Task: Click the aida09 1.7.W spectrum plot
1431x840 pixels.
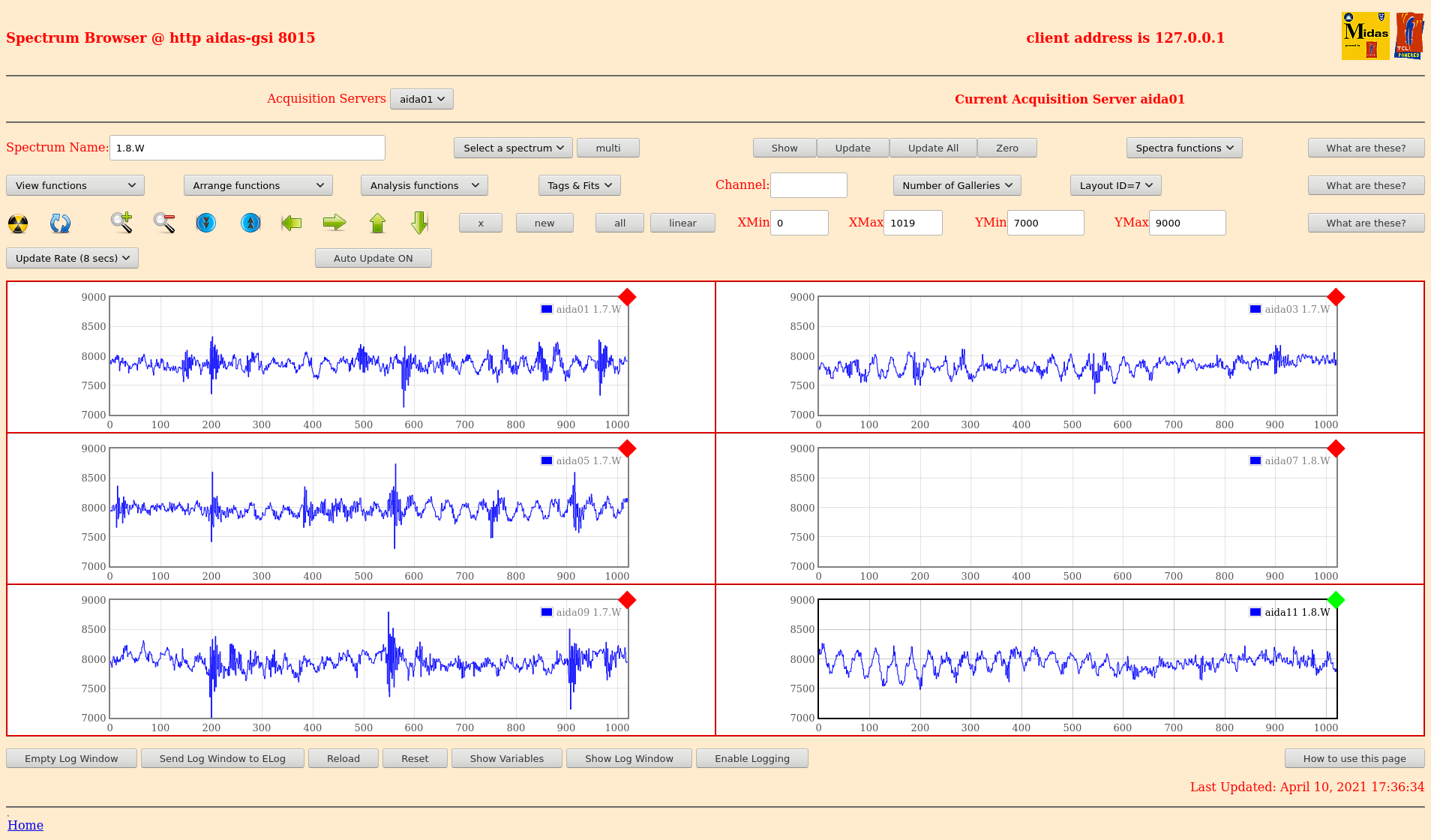Action: [x=369, y=658]
